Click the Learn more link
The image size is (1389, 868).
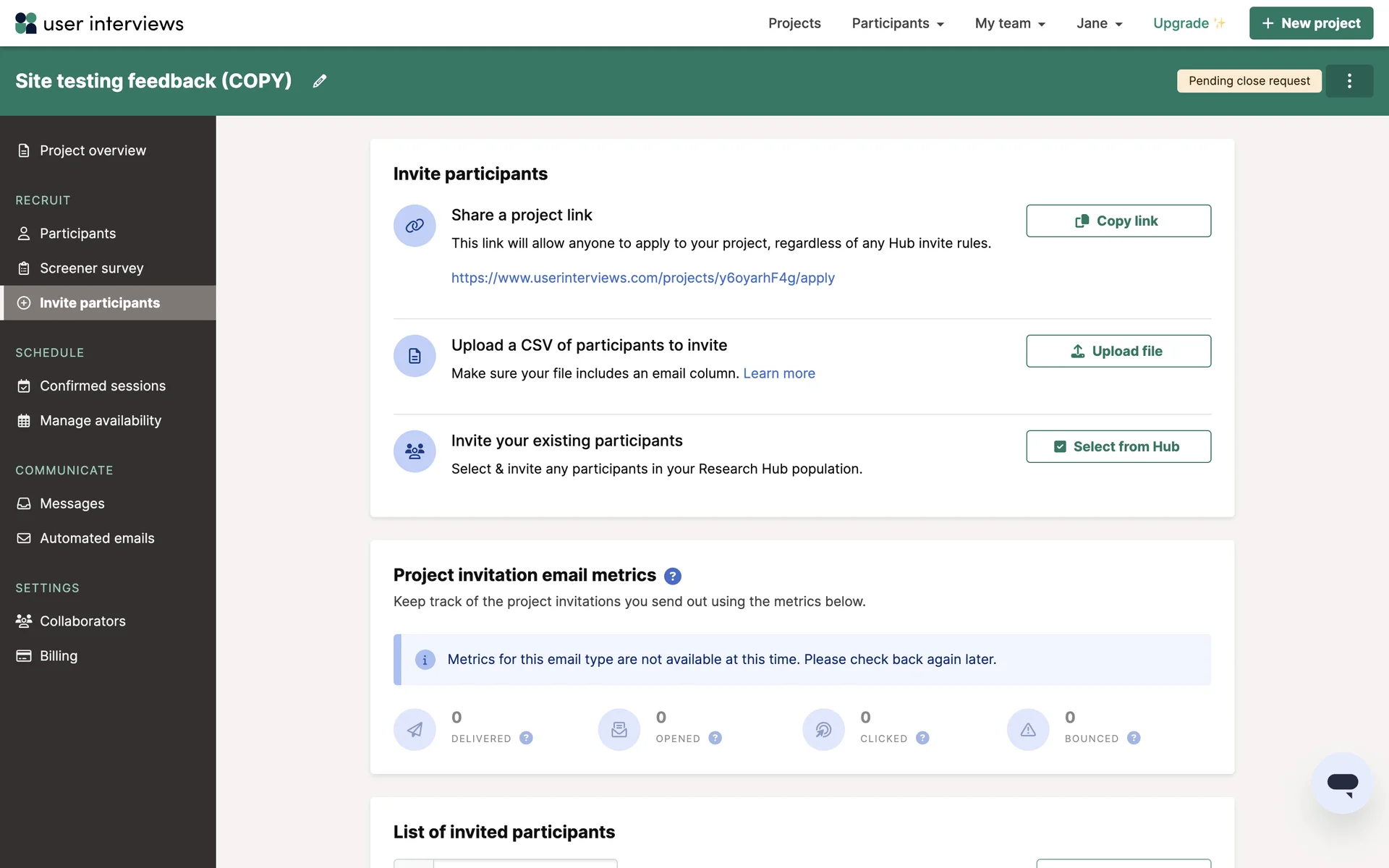click(778, 373)
